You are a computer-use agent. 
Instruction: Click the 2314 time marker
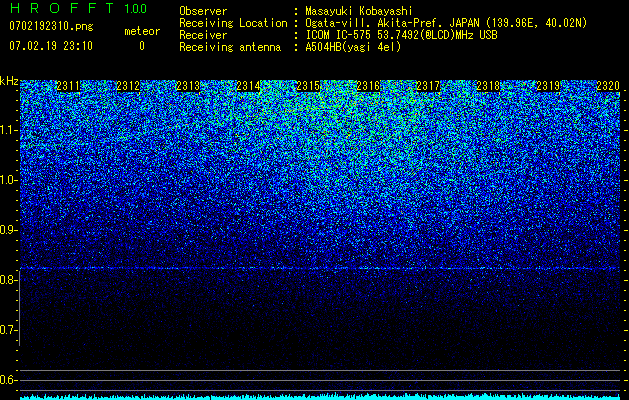(x=248, y=86)
